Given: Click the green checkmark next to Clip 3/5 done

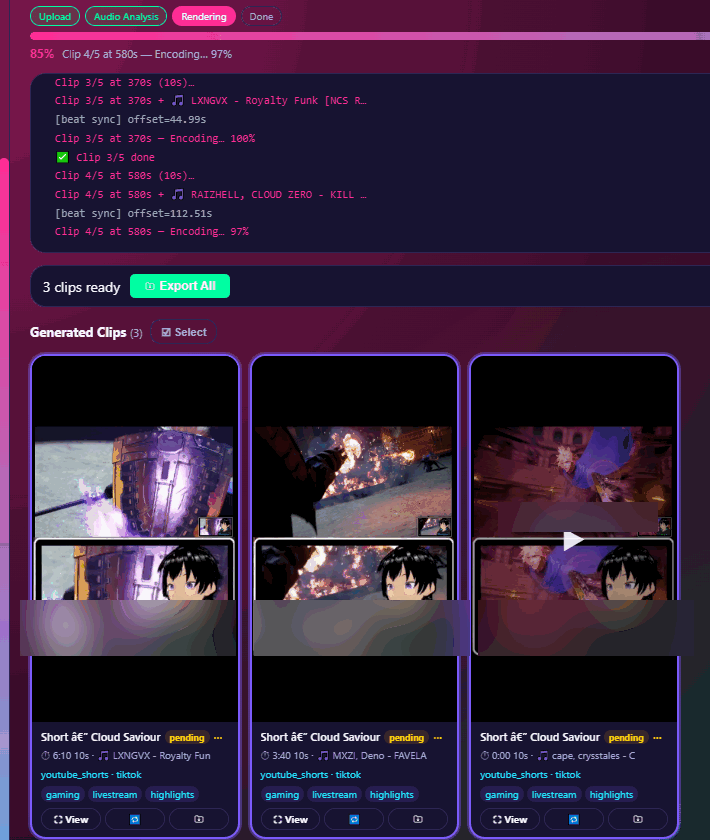Looking at the screenshot, I should (63, 157).
